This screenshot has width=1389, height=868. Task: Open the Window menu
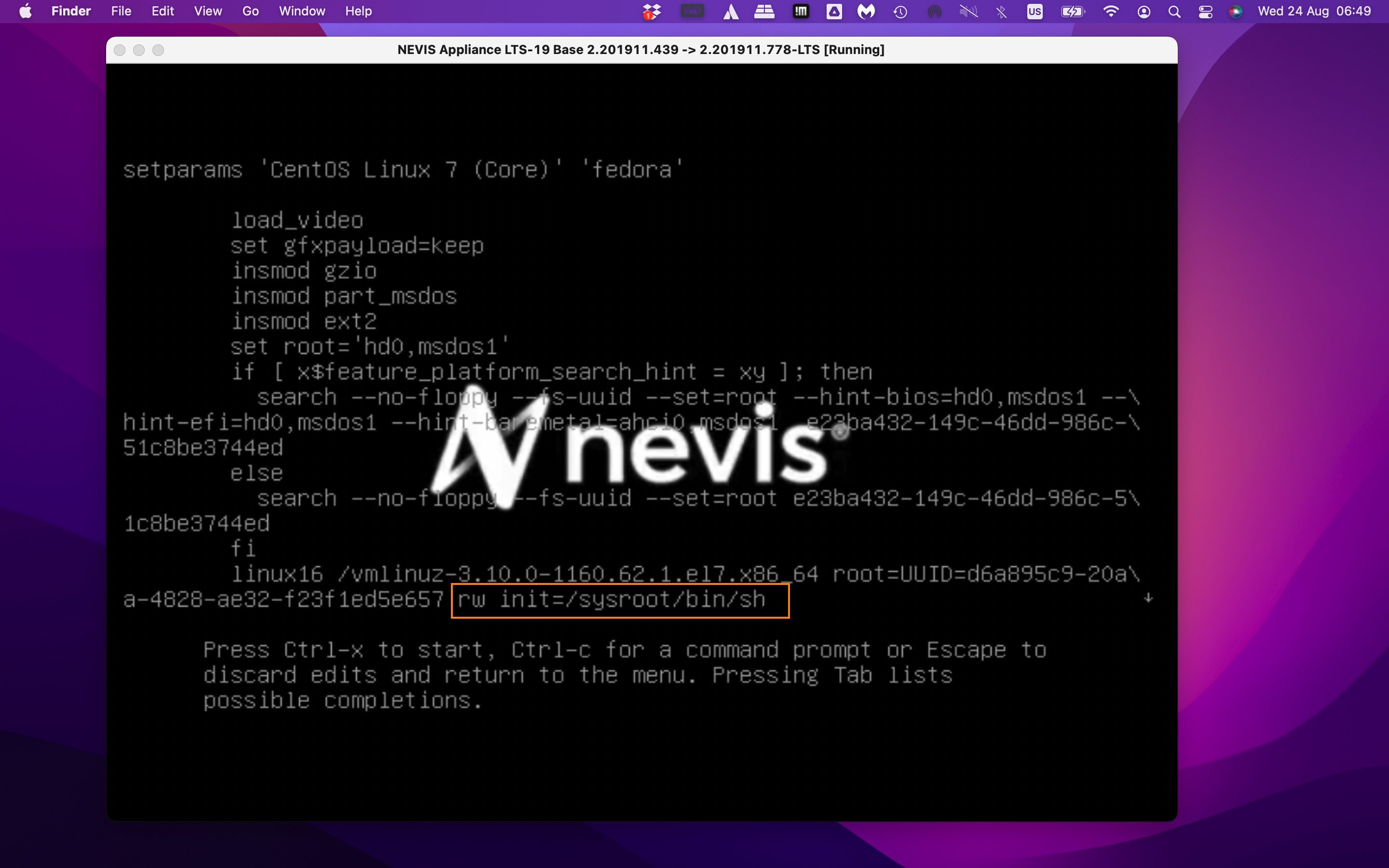click(x=302, y=12)
